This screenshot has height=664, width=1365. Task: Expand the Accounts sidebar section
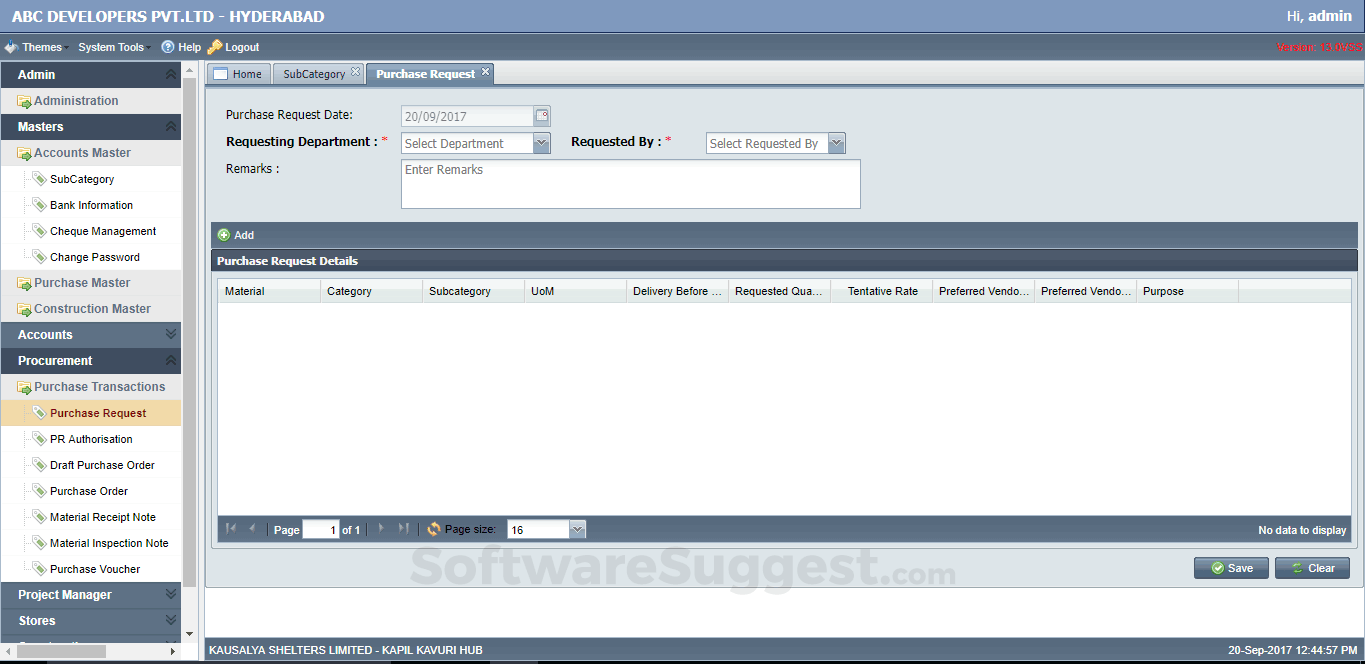click(x=171, y=335)
